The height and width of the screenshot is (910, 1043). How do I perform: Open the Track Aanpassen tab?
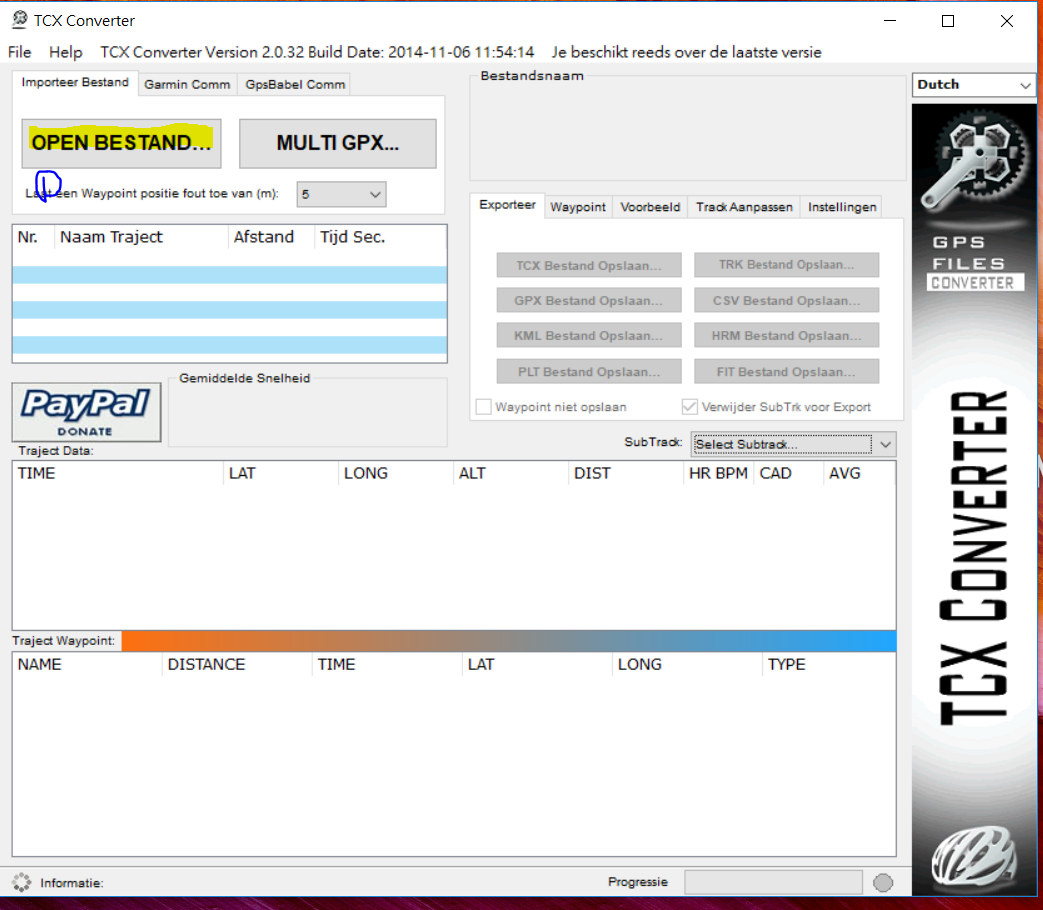tap(744, 207)
